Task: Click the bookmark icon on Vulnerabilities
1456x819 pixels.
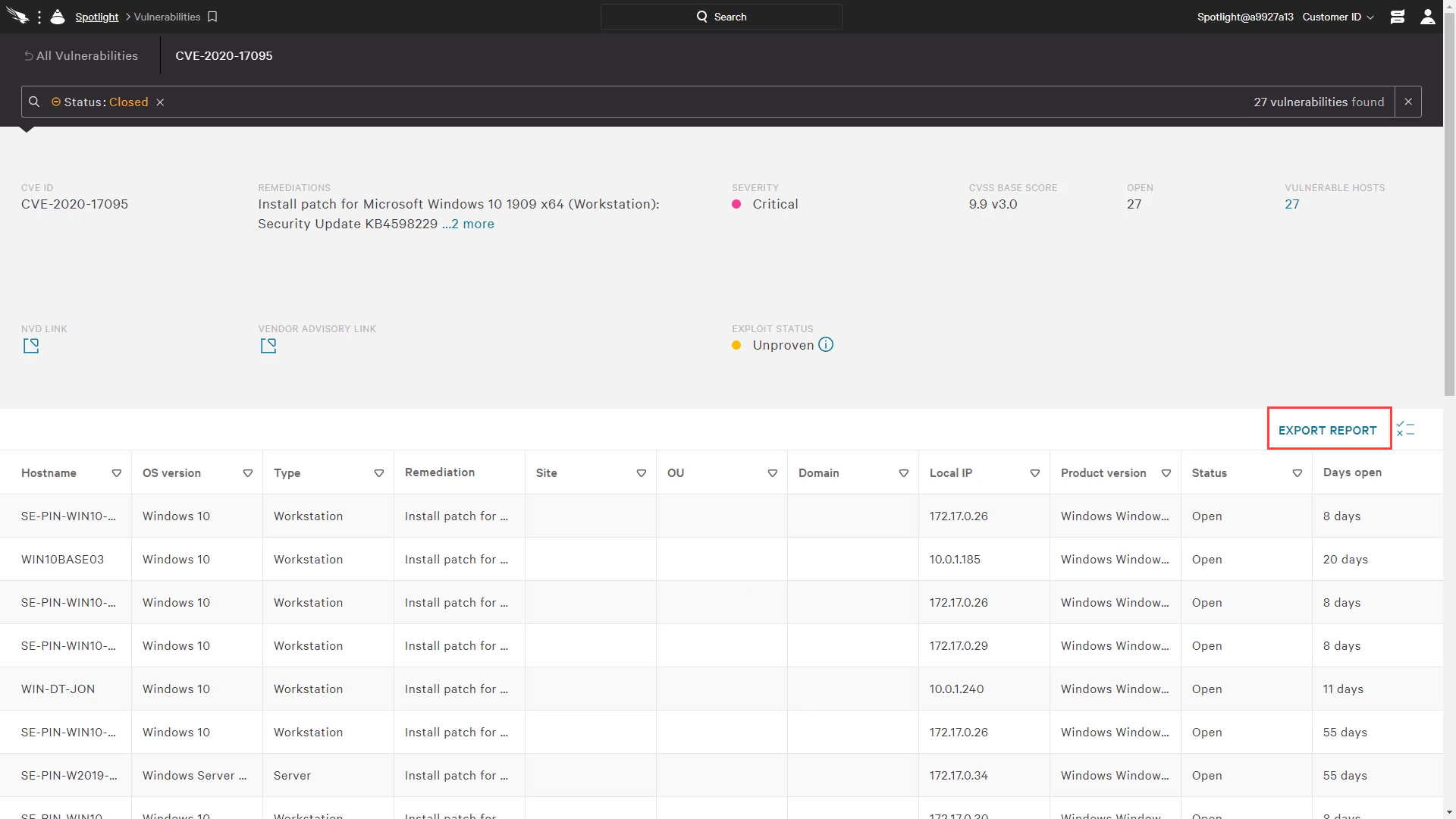Action: coord(213,17)
